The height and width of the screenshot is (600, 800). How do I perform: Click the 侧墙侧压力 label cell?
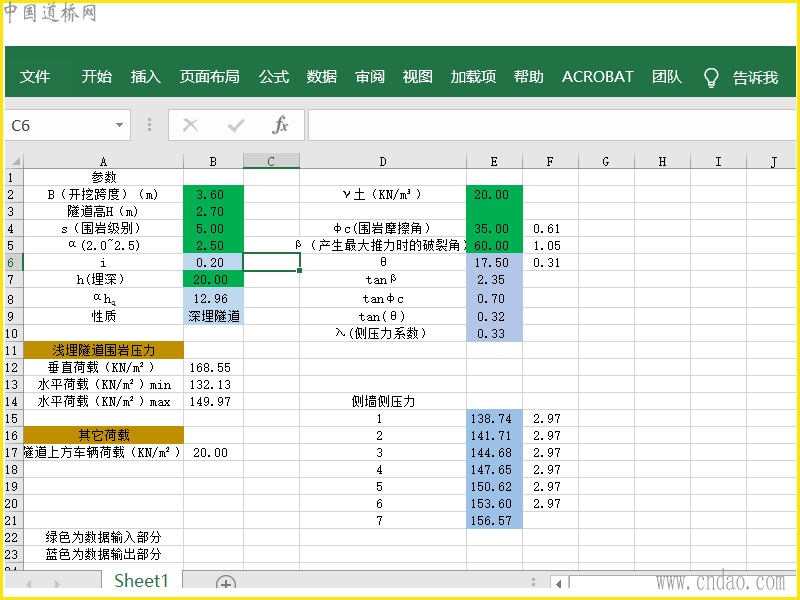pos(383,402)
